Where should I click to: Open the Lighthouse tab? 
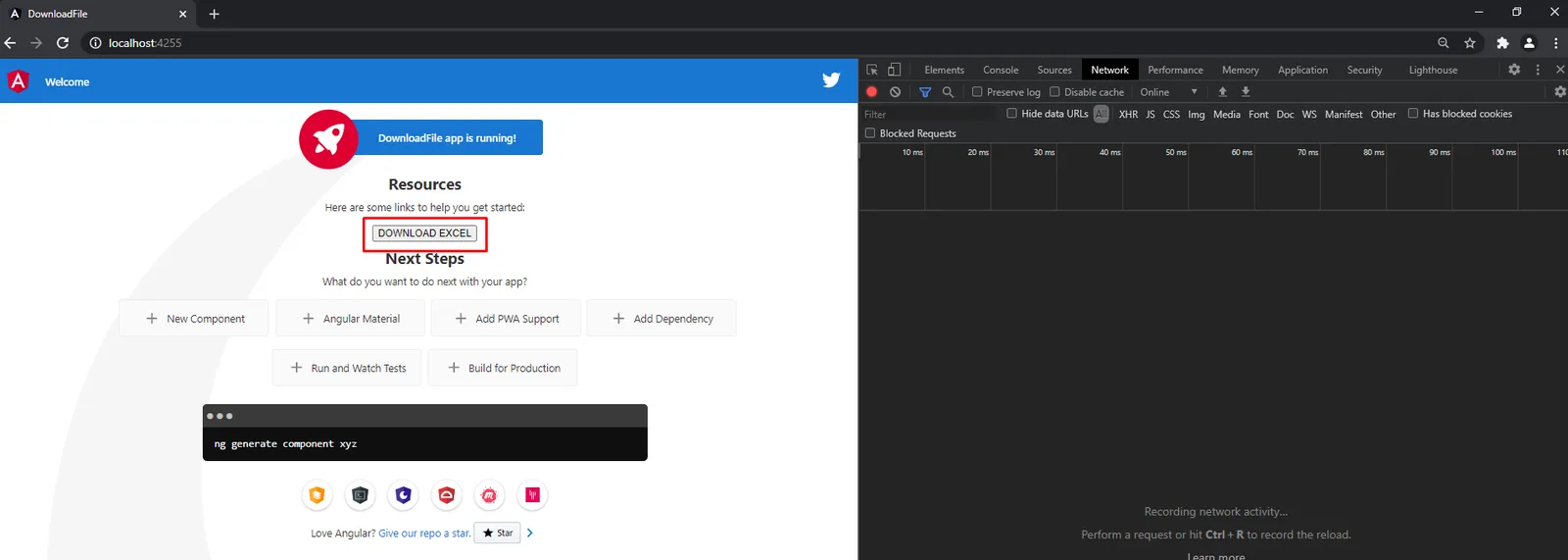pos(1433,70)
